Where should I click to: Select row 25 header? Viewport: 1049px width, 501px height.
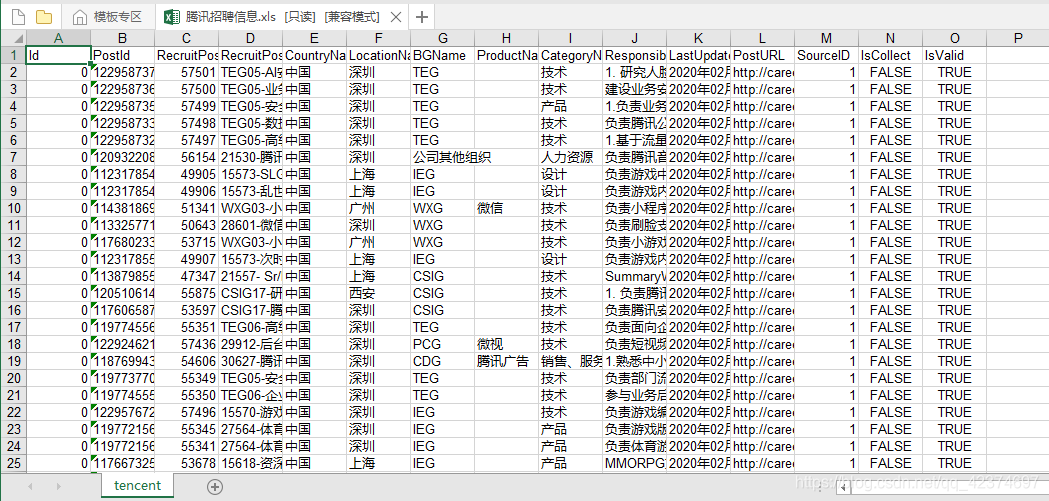pyautogui.click(x=12, y=463)
